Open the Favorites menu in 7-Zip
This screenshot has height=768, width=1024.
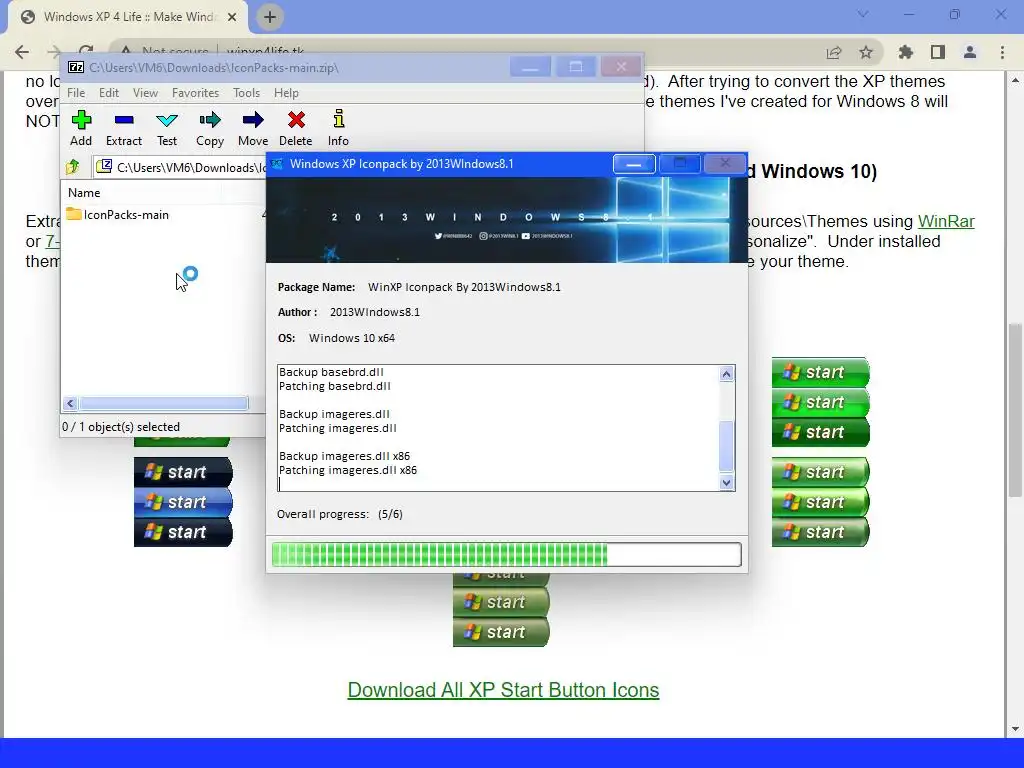point(195,93)
